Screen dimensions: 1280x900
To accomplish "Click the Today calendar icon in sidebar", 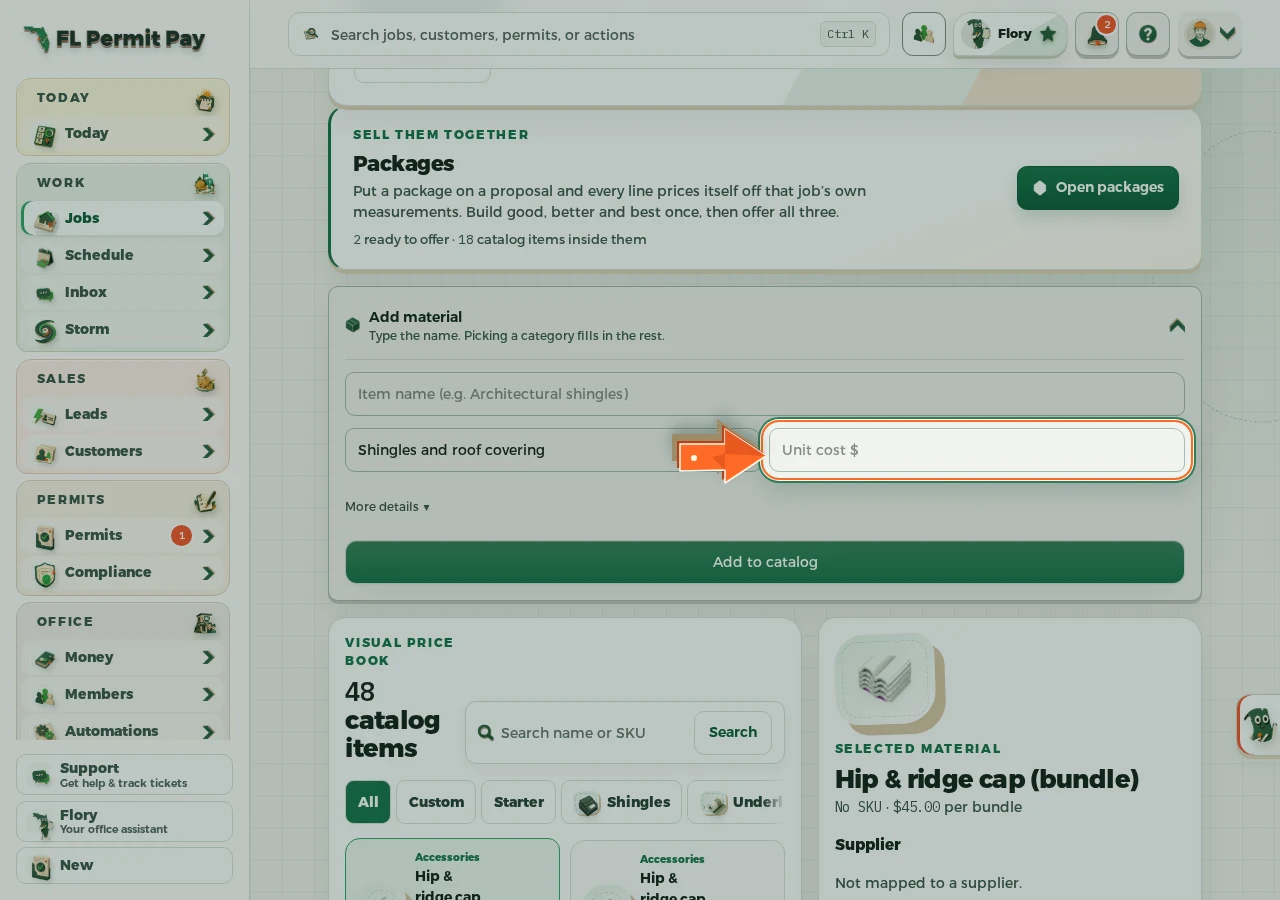I will 44,135.
